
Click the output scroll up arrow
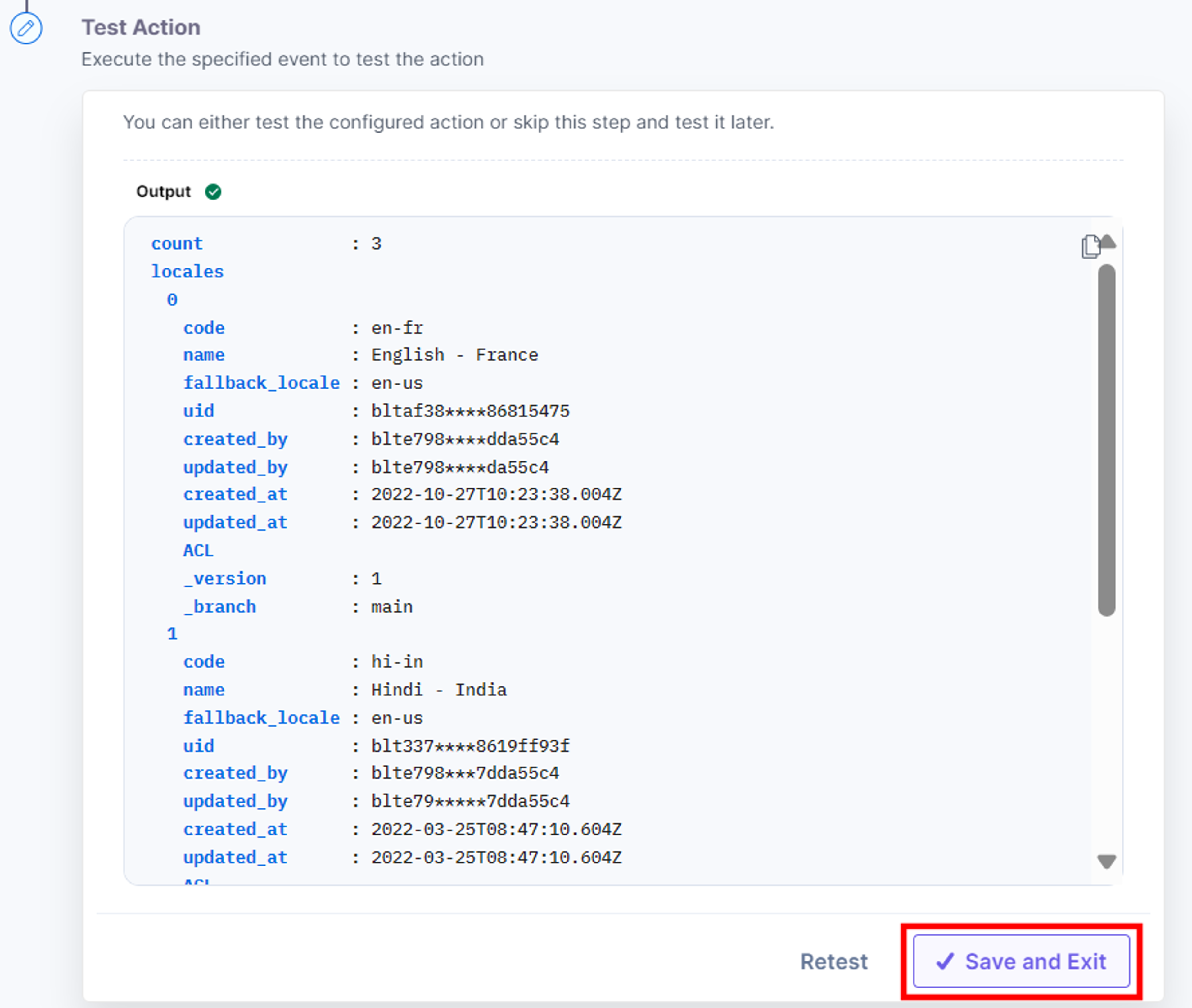tap(1108, 242)
